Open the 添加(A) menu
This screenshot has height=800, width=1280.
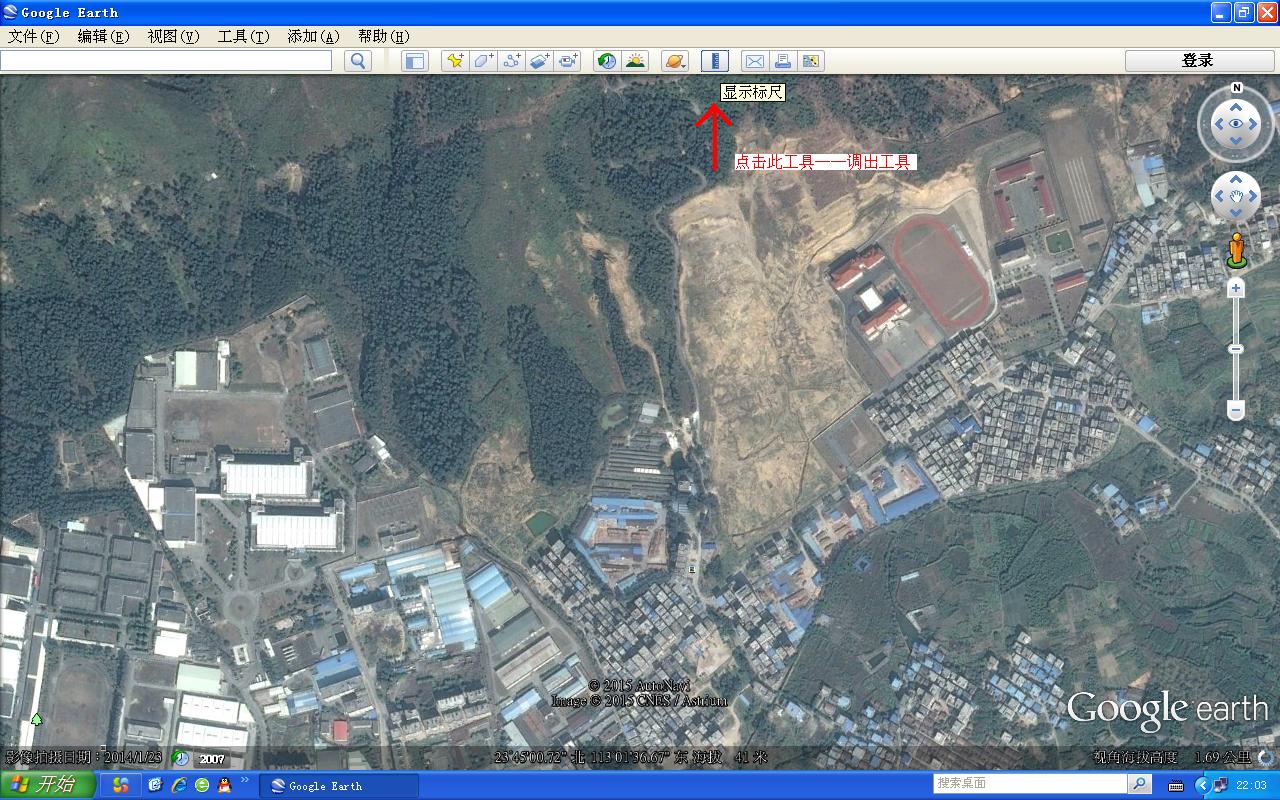[x=313, y=36]
